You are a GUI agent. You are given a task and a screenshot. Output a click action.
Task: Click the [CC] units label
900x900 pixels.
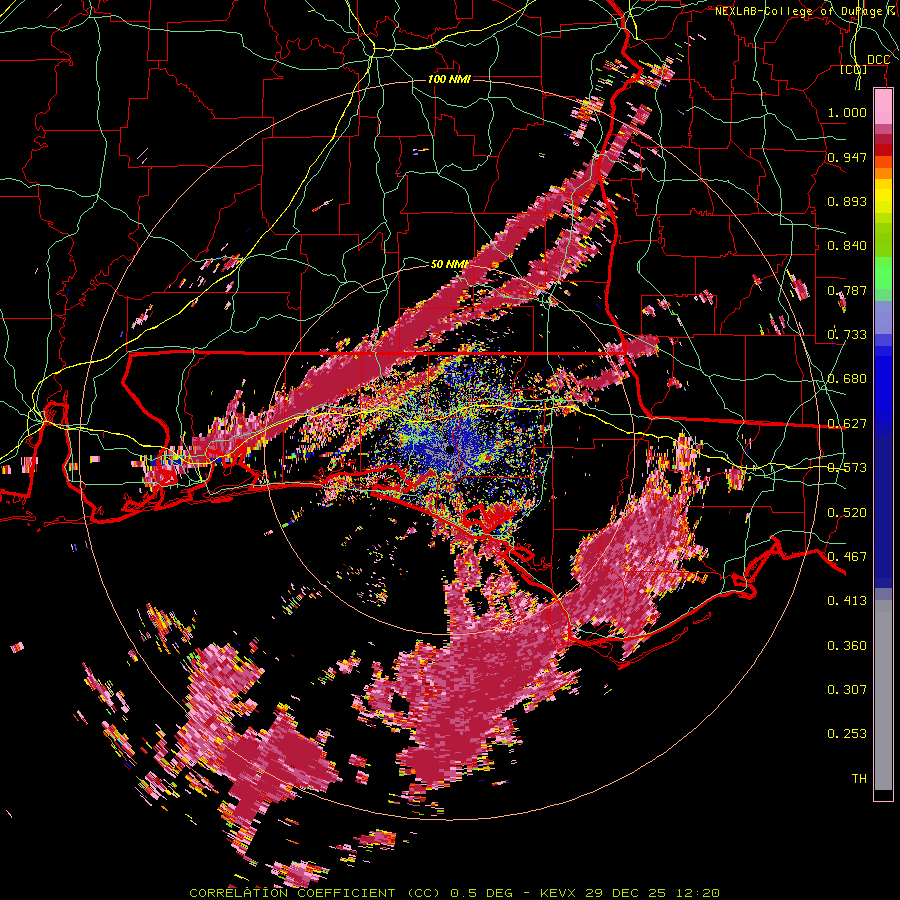pos(853,69)
